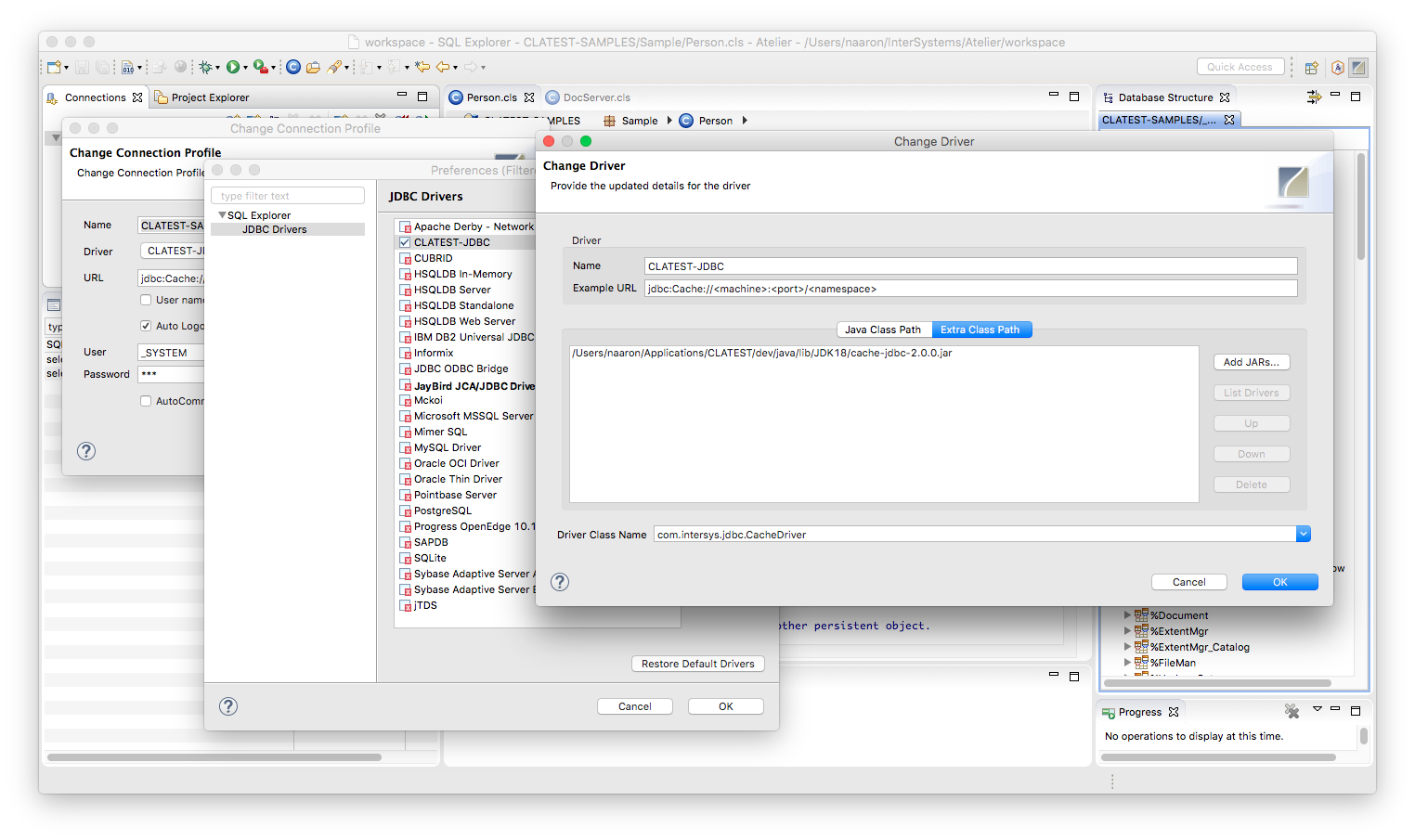Toggle the Apache Derby driver checkbox

405,226
